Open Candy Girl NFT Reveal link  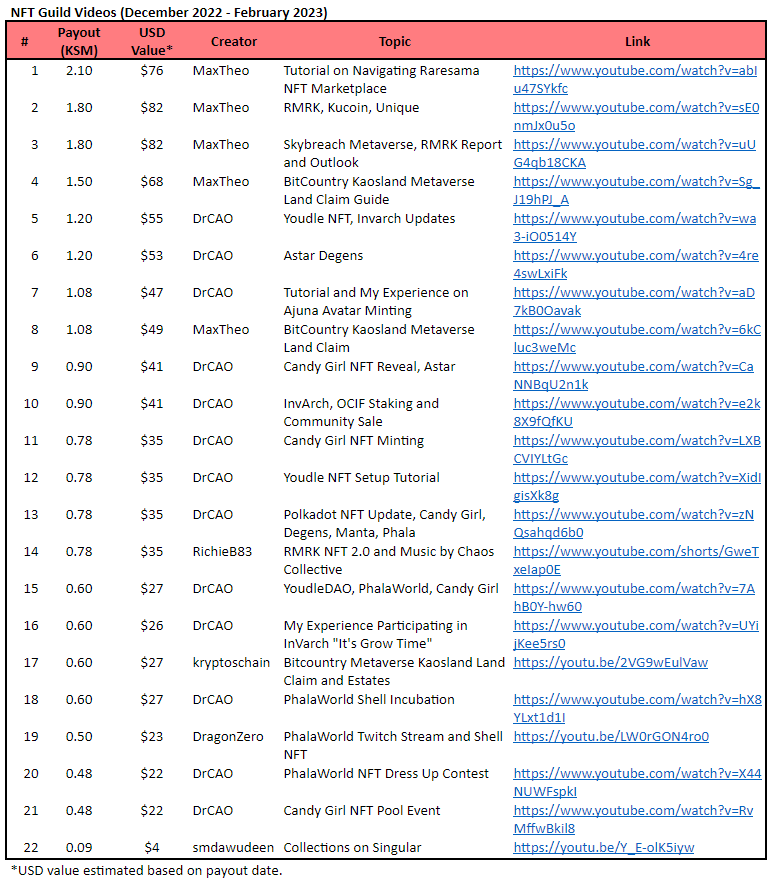click(x=633, y=376)
